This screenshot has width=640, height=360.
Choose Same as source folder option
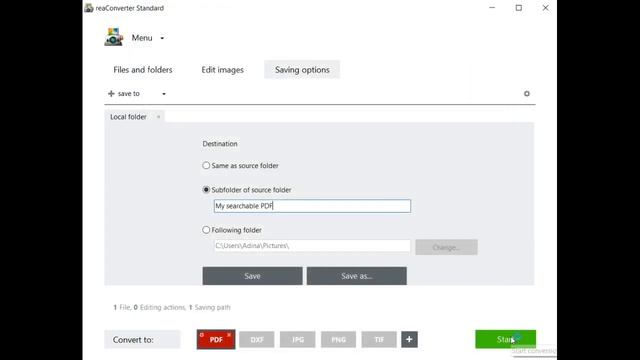coord(206,165)
